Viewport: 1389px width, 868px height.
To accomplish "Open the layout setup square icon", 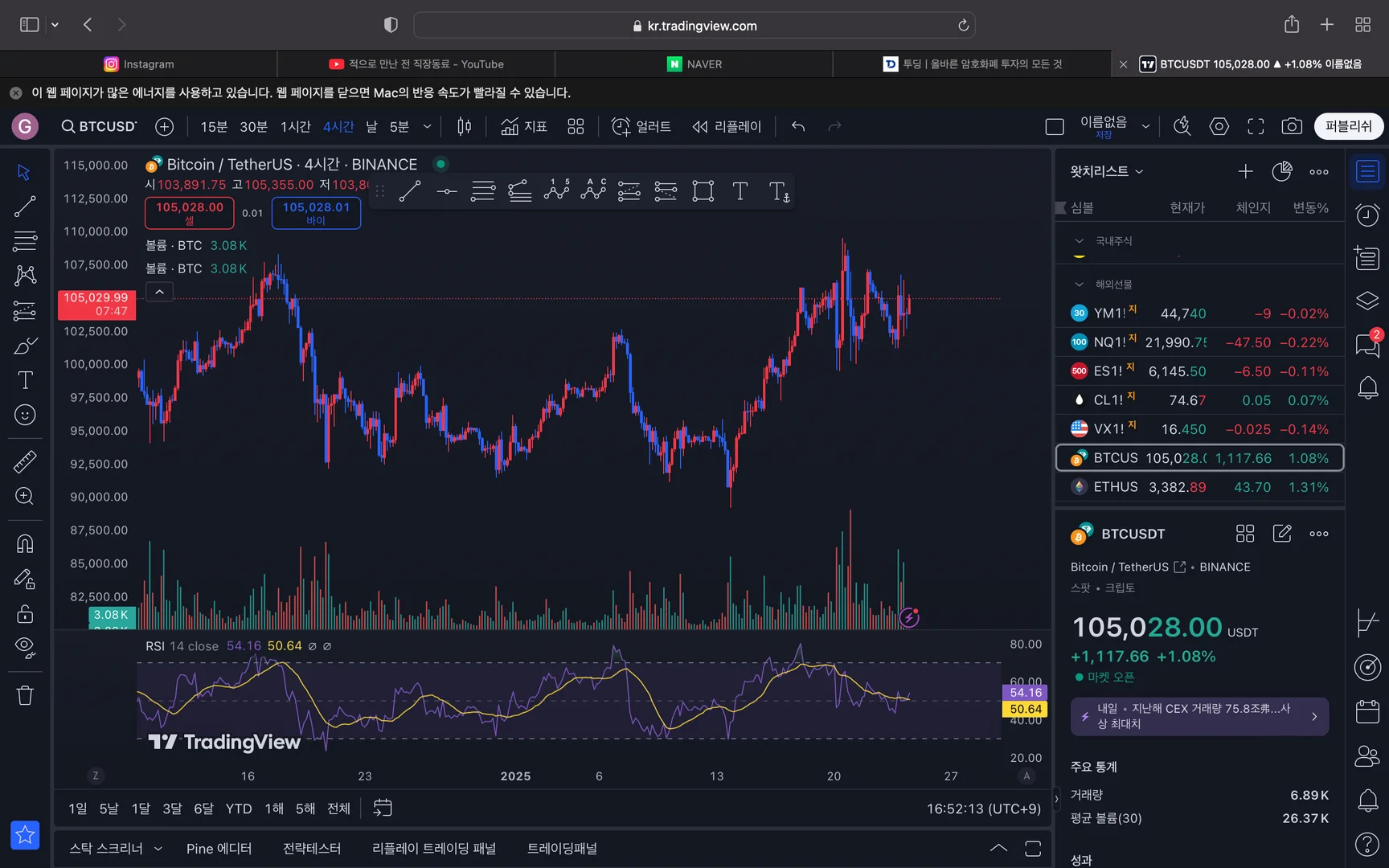I will (x=1055, y=126).
